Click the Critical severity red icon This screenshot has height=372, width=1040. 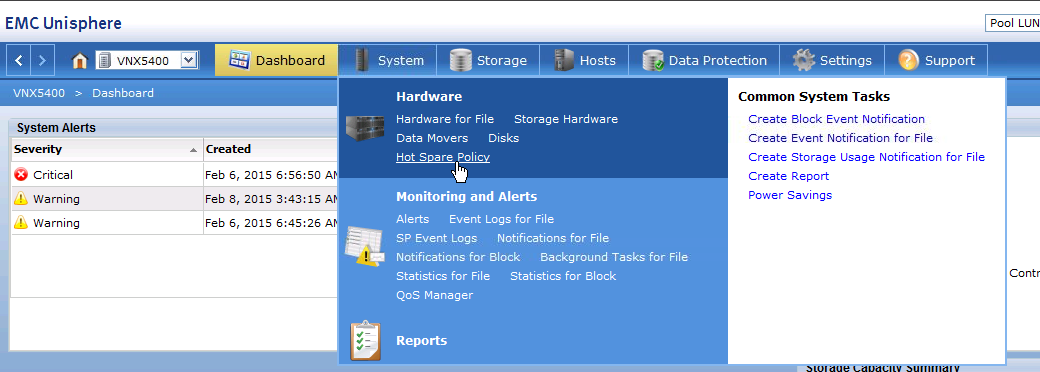[x=21, y=175]
